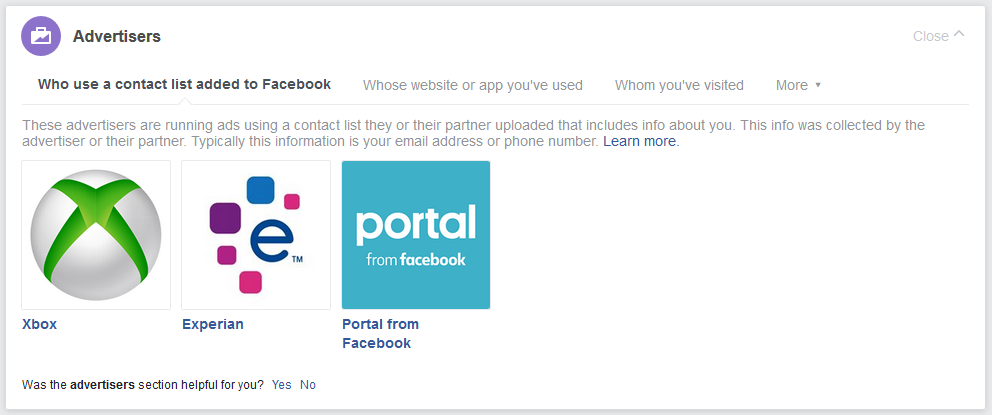Switch to Whose website or app you've used
The height and width of the screenshot is (415, 992).
coord(473,85)
